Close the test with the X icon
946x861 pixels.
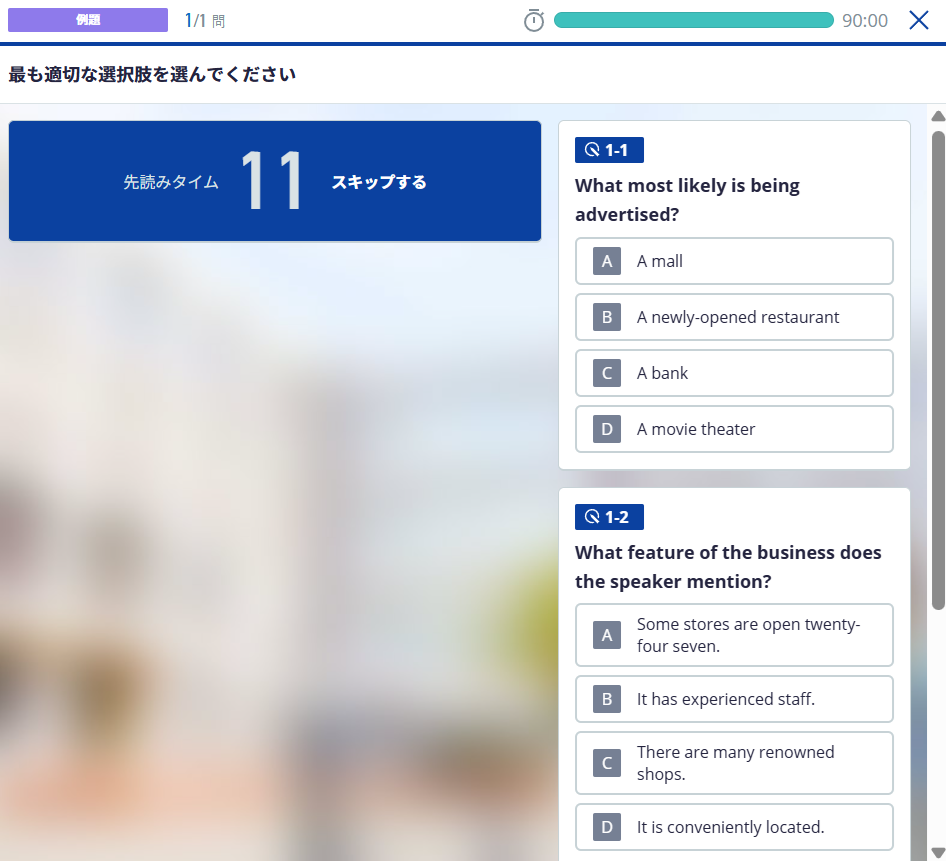tap(919, 20)
